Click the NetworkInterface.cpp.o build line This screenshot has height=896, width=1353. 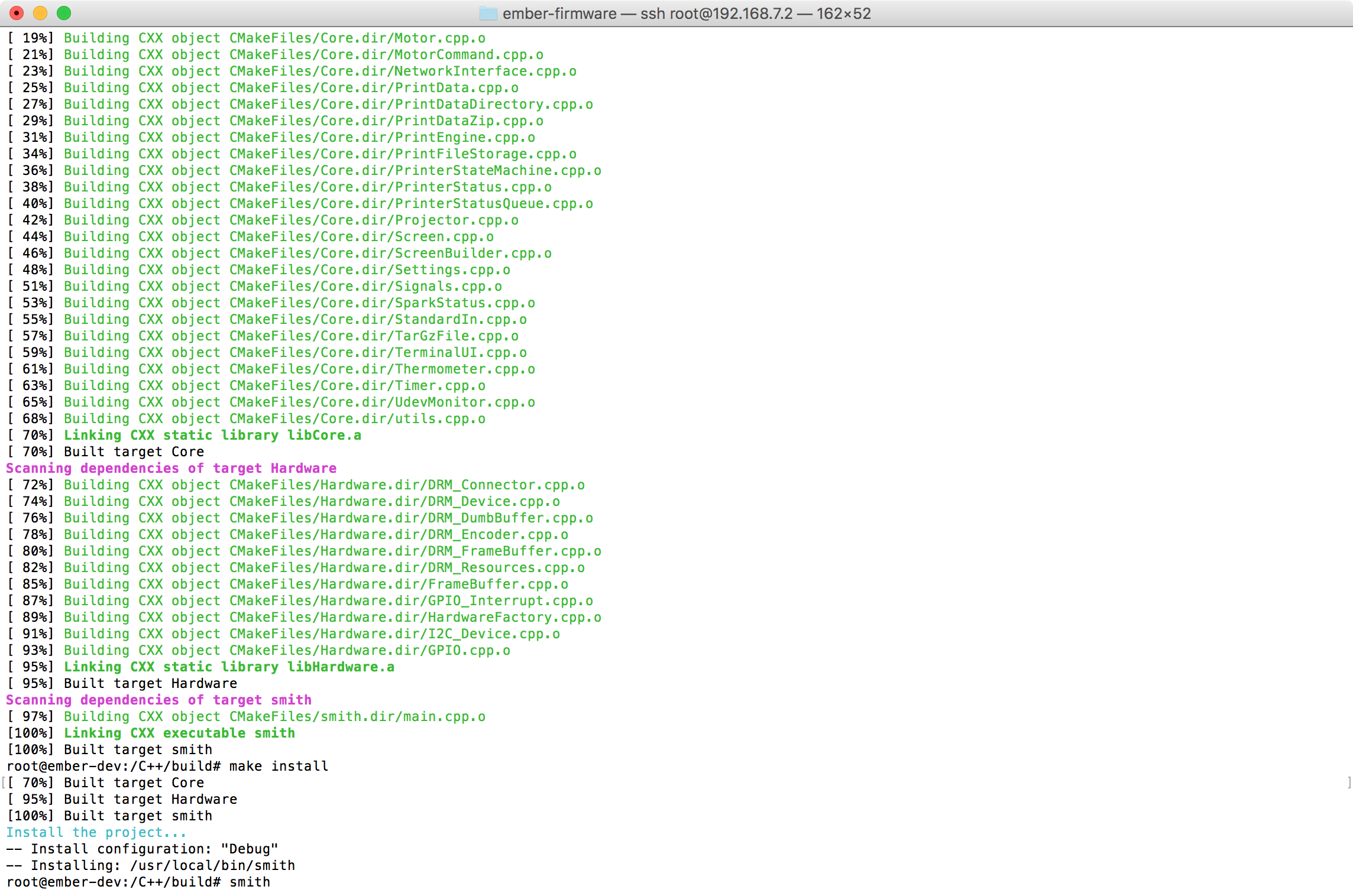[292, 71]
